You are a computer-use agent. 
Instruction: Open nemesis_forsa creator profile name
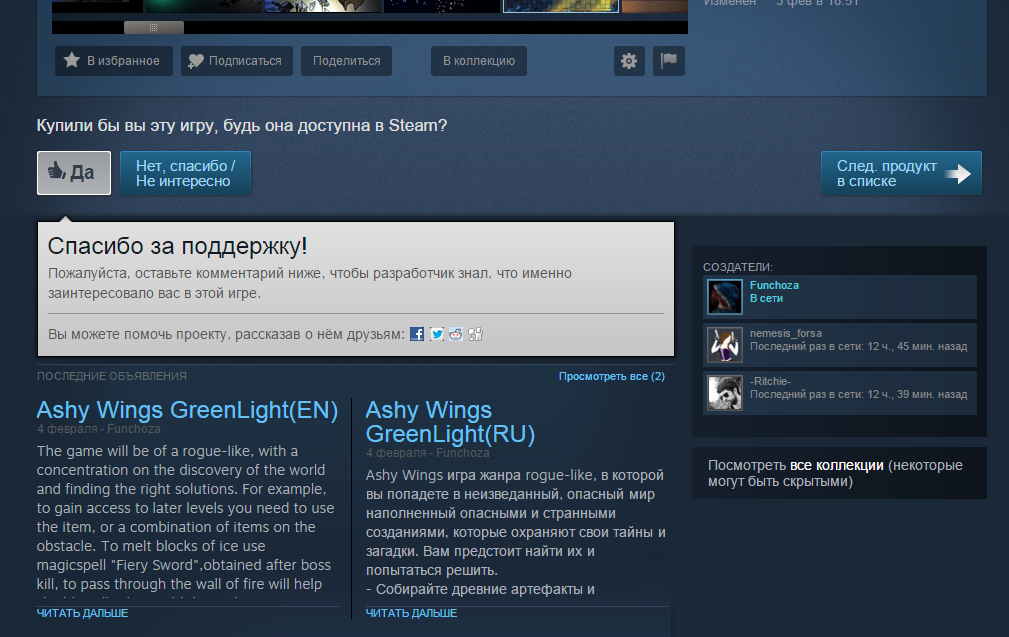[x=786, y=333]
